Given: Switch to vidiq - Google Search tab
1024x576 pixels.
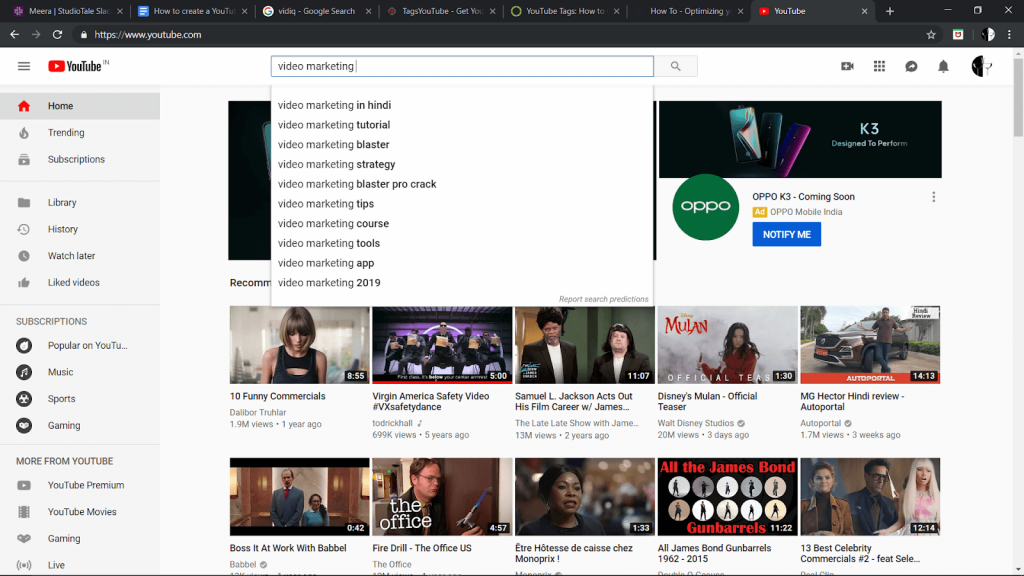Looking at the screenshot, I should click(x=316, y=11).
